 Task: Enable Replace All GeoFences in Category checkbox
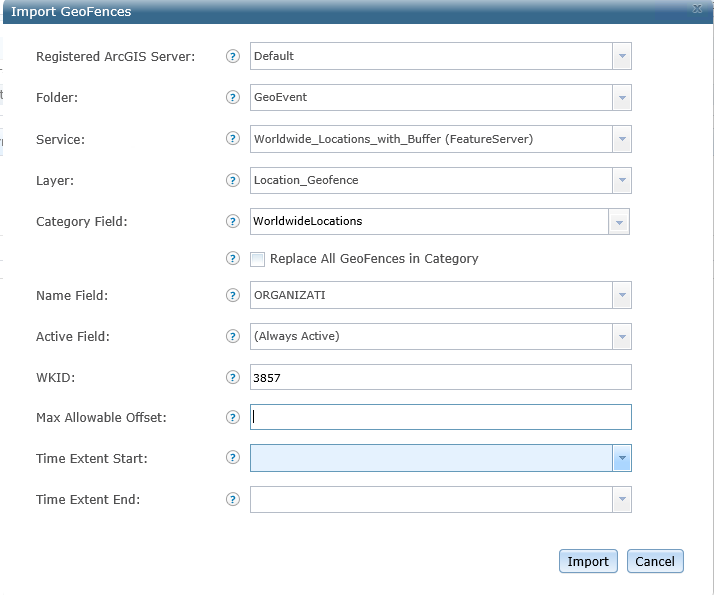(x=257, y=259)
